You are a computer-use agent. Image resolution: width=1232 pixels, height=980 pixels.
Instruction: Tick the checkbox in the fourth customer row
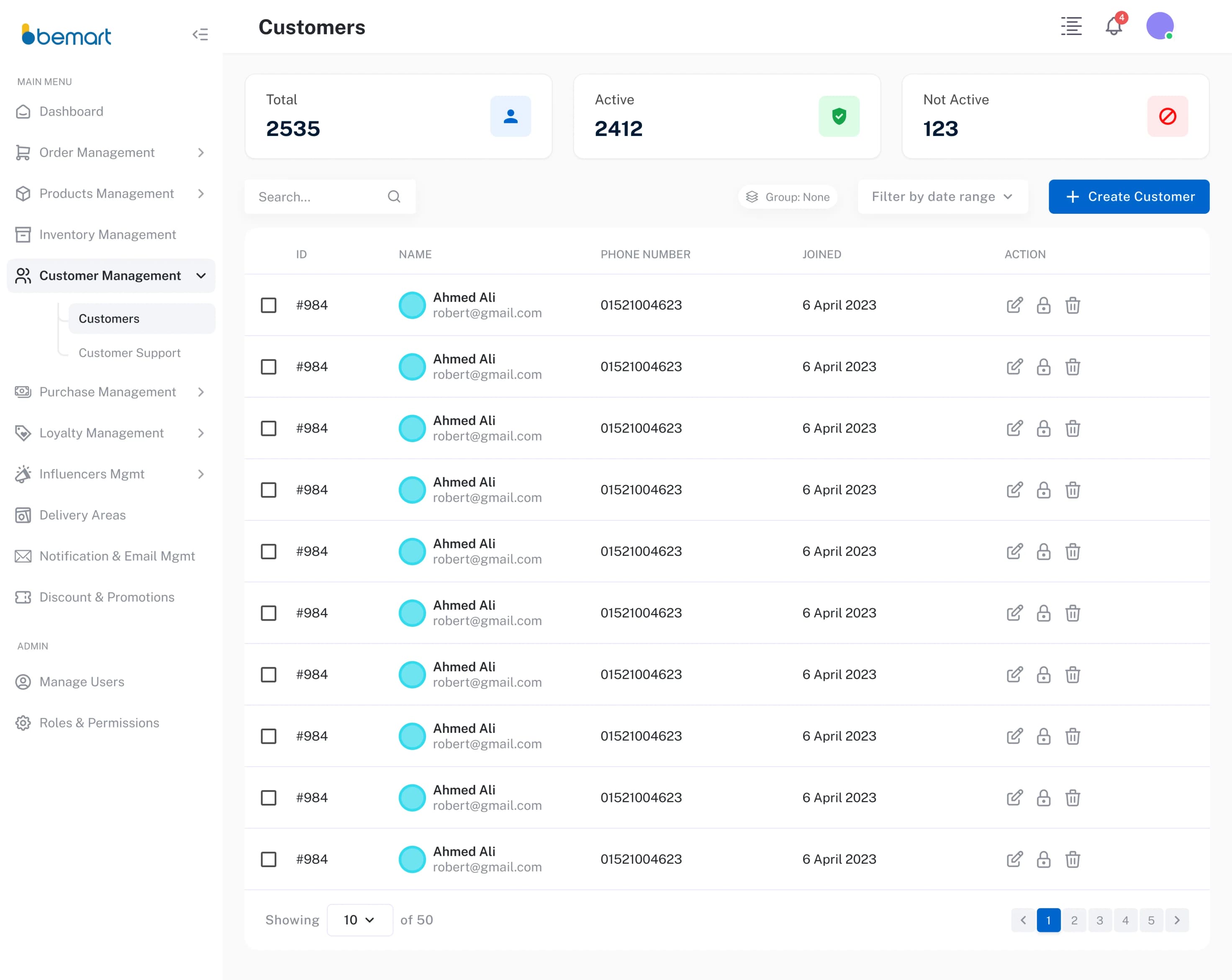coord(269,490)
